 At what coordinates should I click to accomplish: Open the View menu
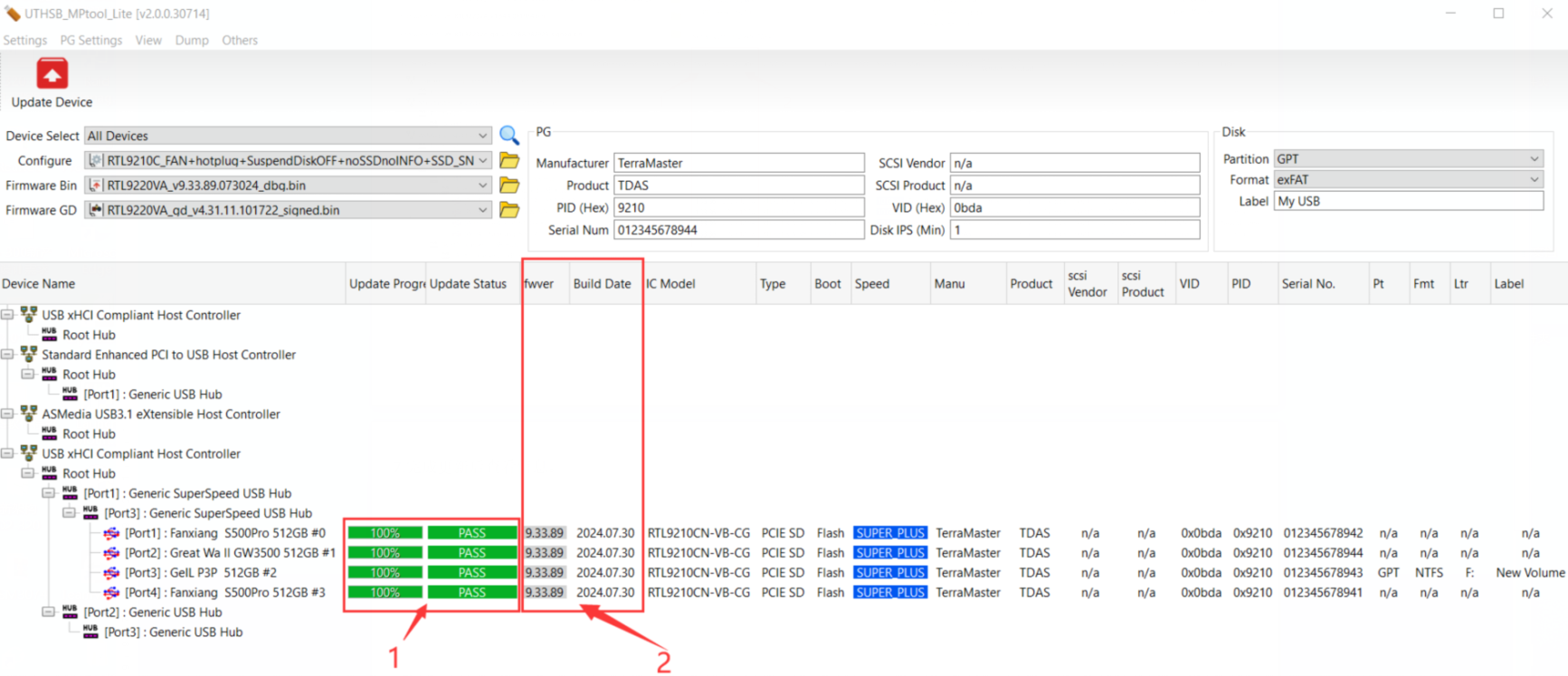pos(148,40)
